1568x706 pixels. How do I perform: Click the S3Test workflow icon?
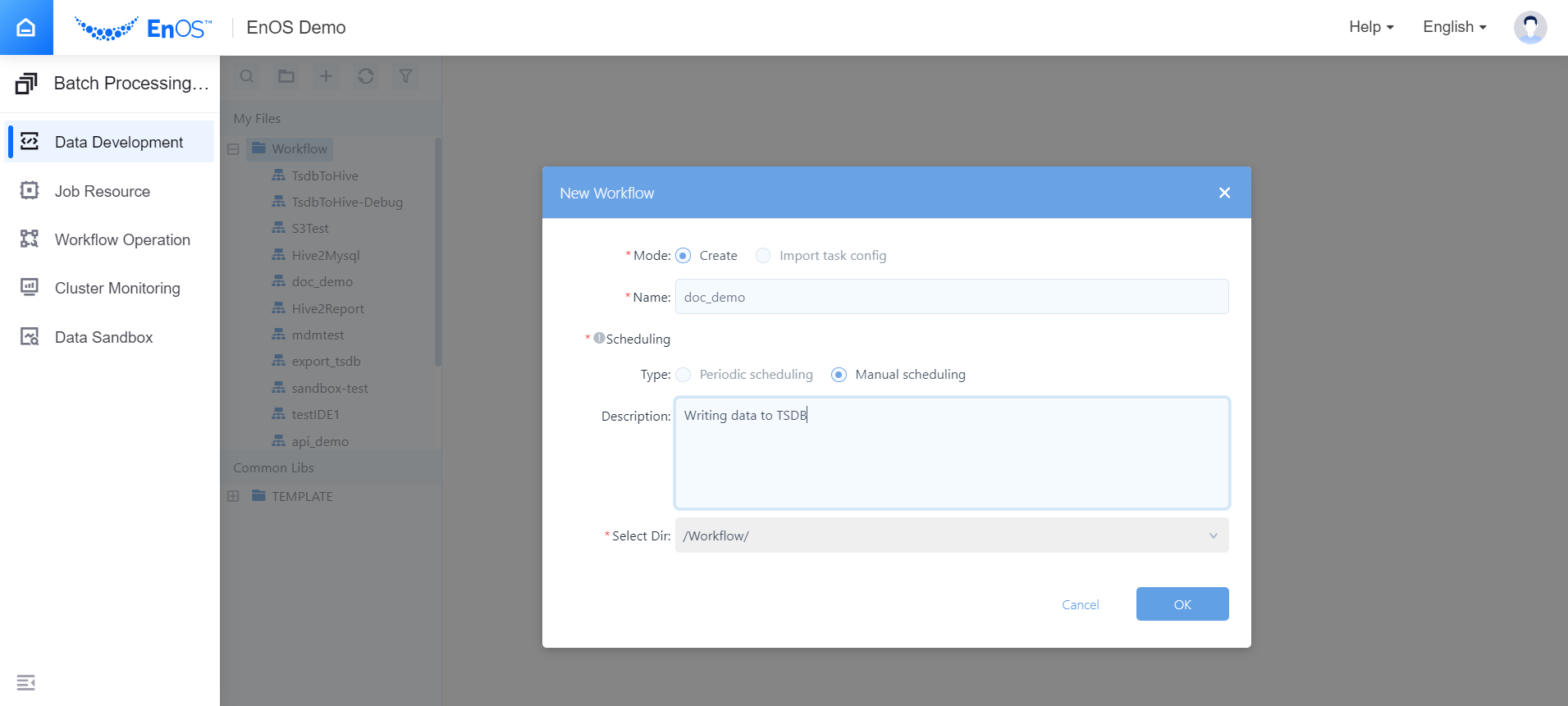279,228
